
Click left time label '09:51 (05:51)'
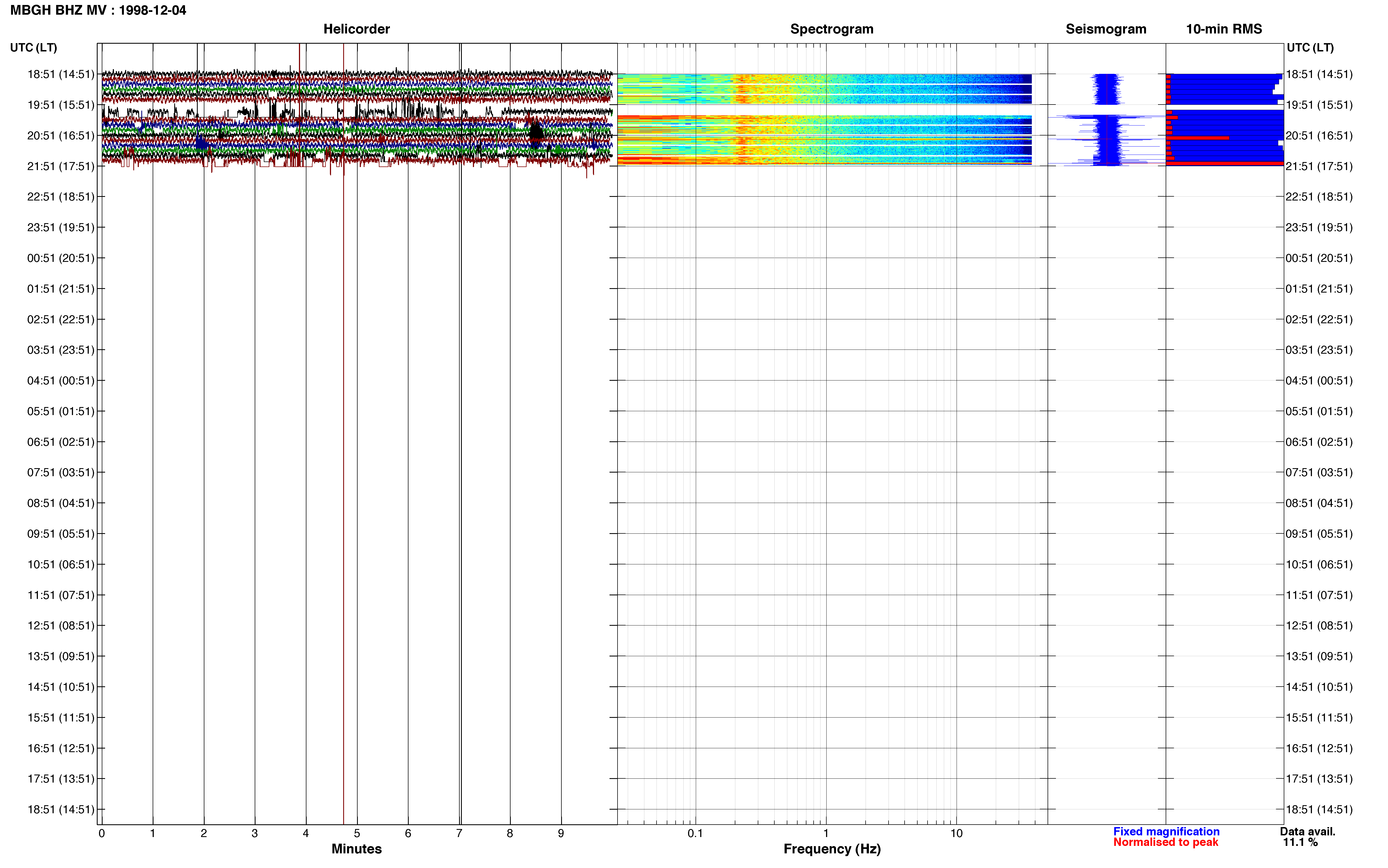[61, 533]
